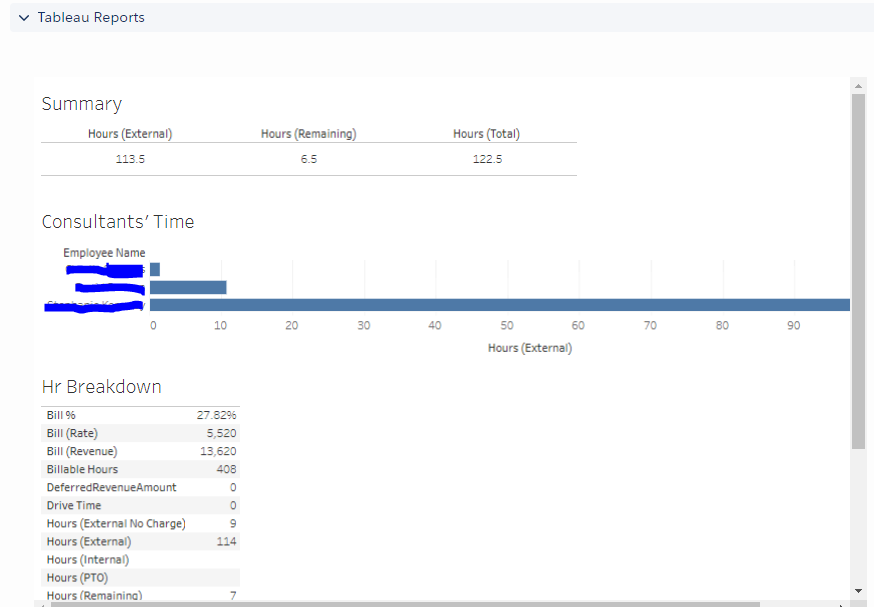Select the Hours (Total) summary column header

coord(487,134)
